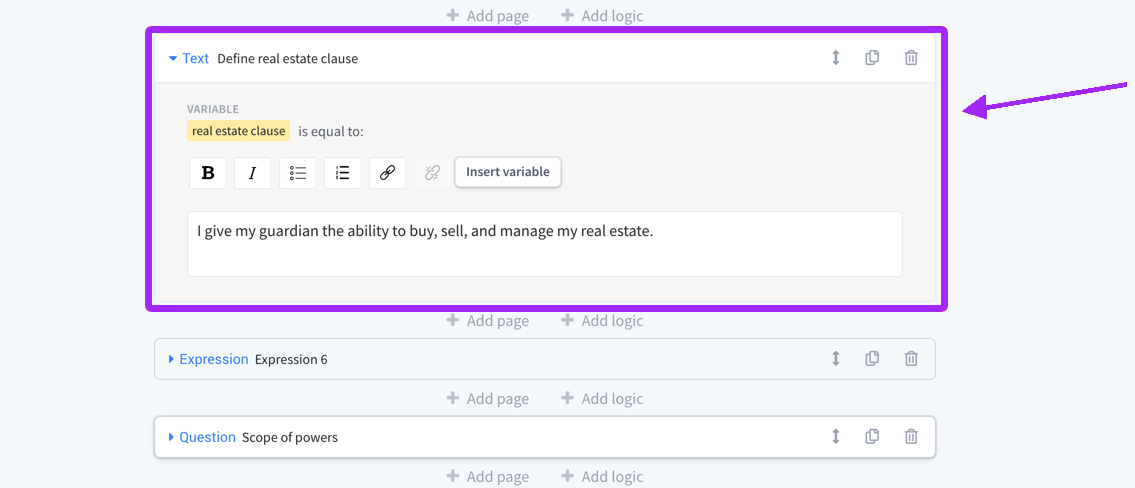The image size is (1135, 488).
Task: Click into the guardian real estate text field
Action: (544, 243)
